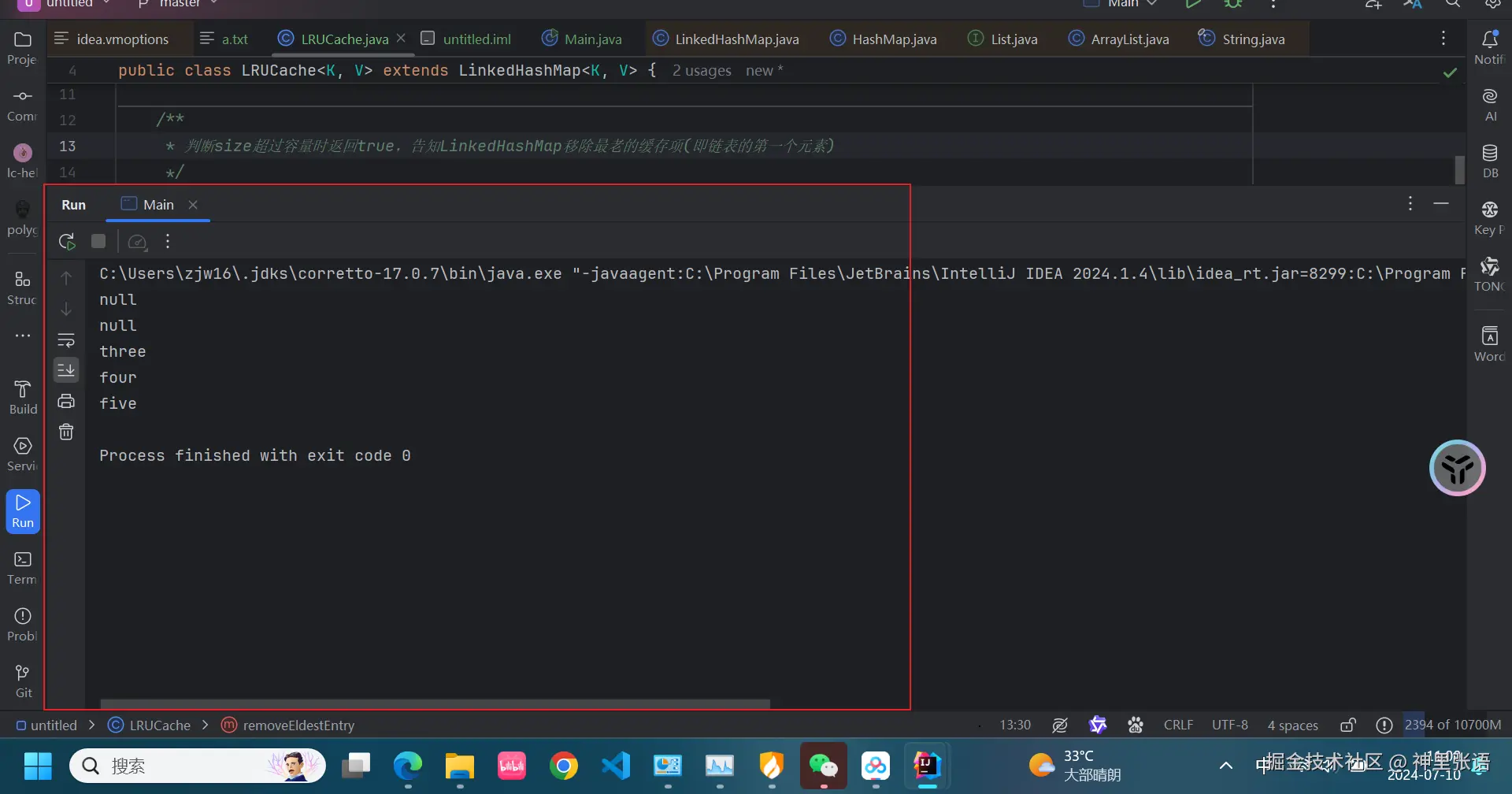The width and height of the screenshot is (1512, 794).
Task: Click the removeEldestEntry breadcrumb
Action: pos(288,725)
